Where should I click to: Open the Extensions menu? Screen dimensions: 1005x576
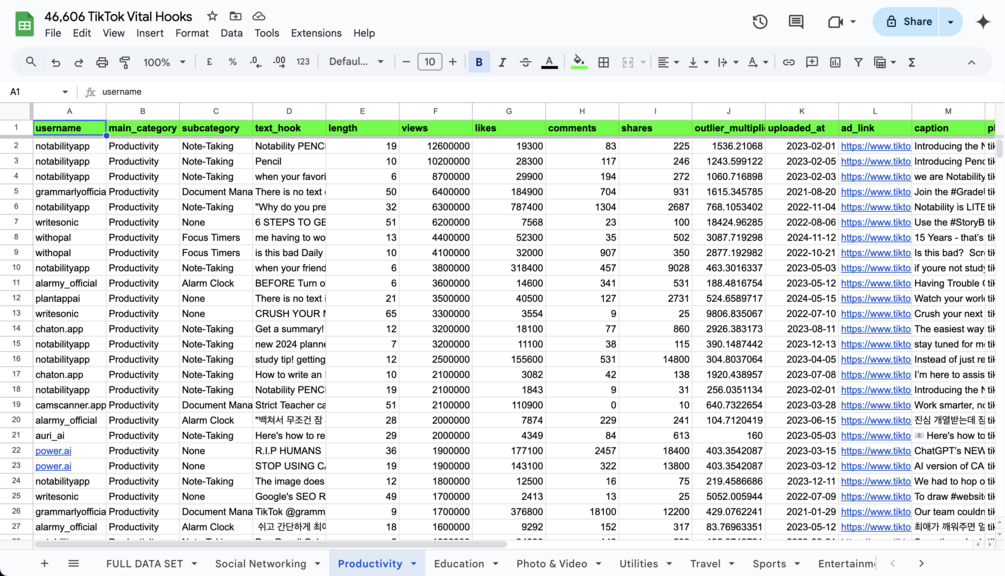pos(316,33)
